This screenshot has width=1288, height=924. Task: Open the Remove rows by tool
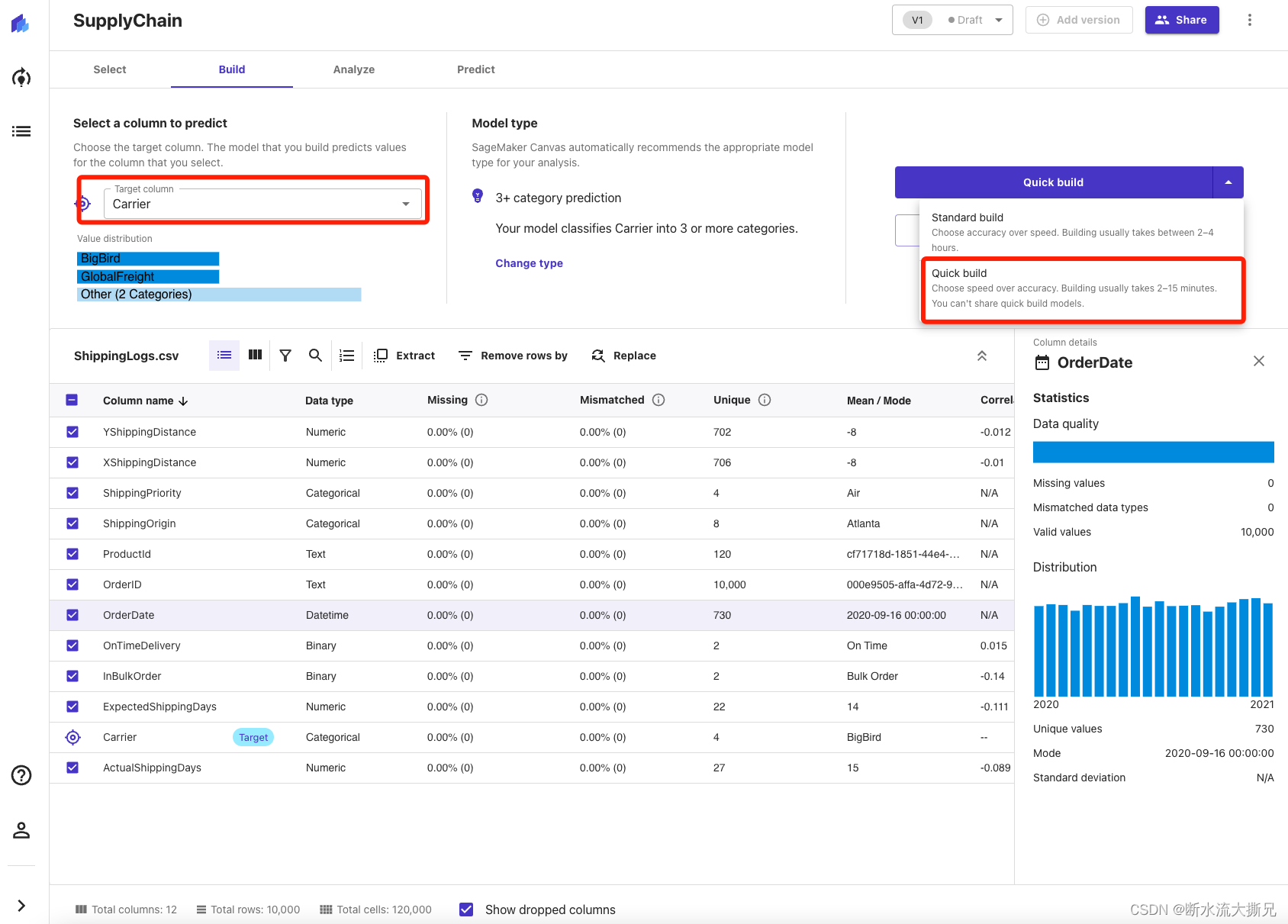[513, 356]
